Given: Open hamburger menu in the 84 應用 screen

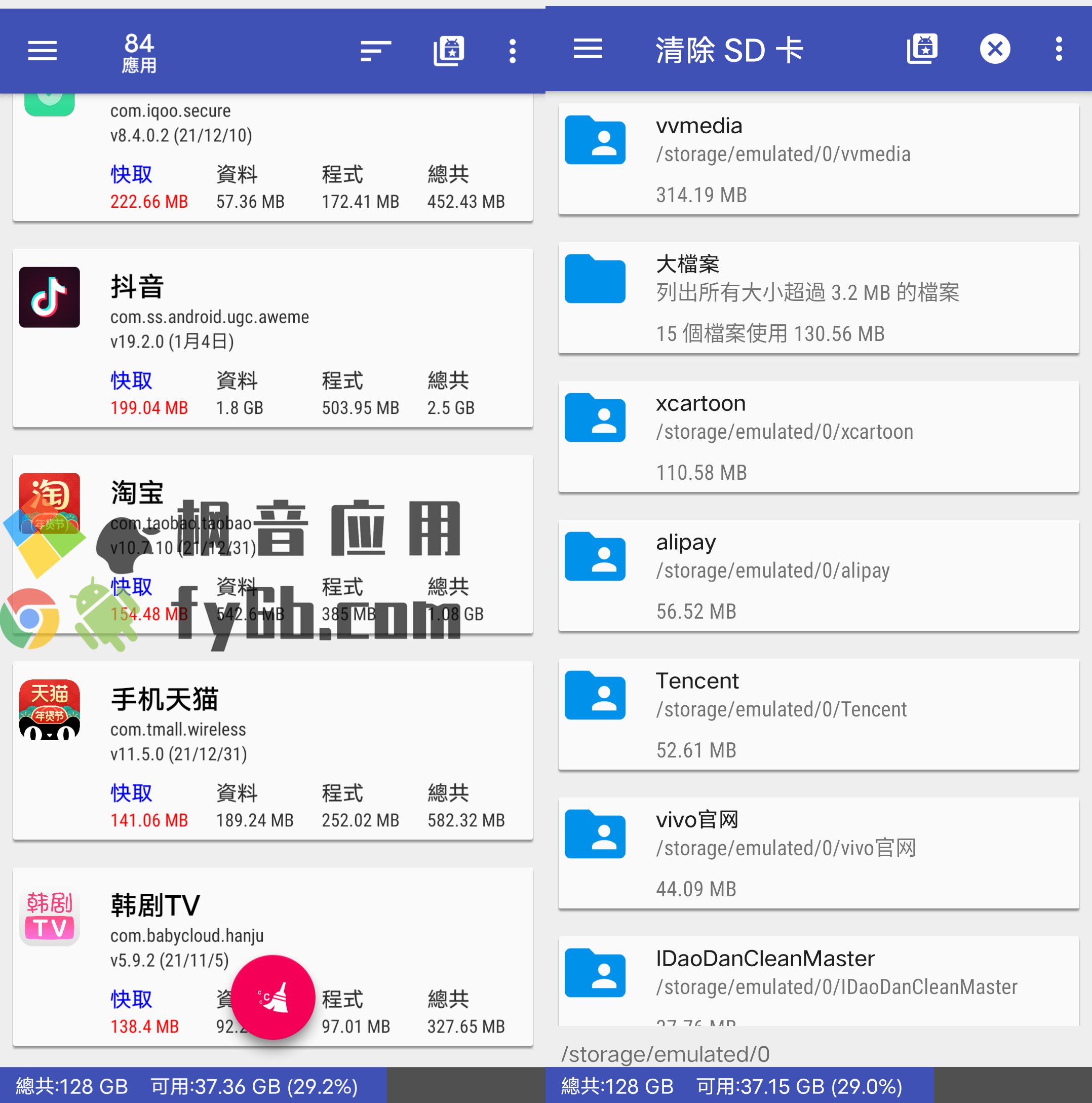Looking at the screenshot, I should [42, 51].
